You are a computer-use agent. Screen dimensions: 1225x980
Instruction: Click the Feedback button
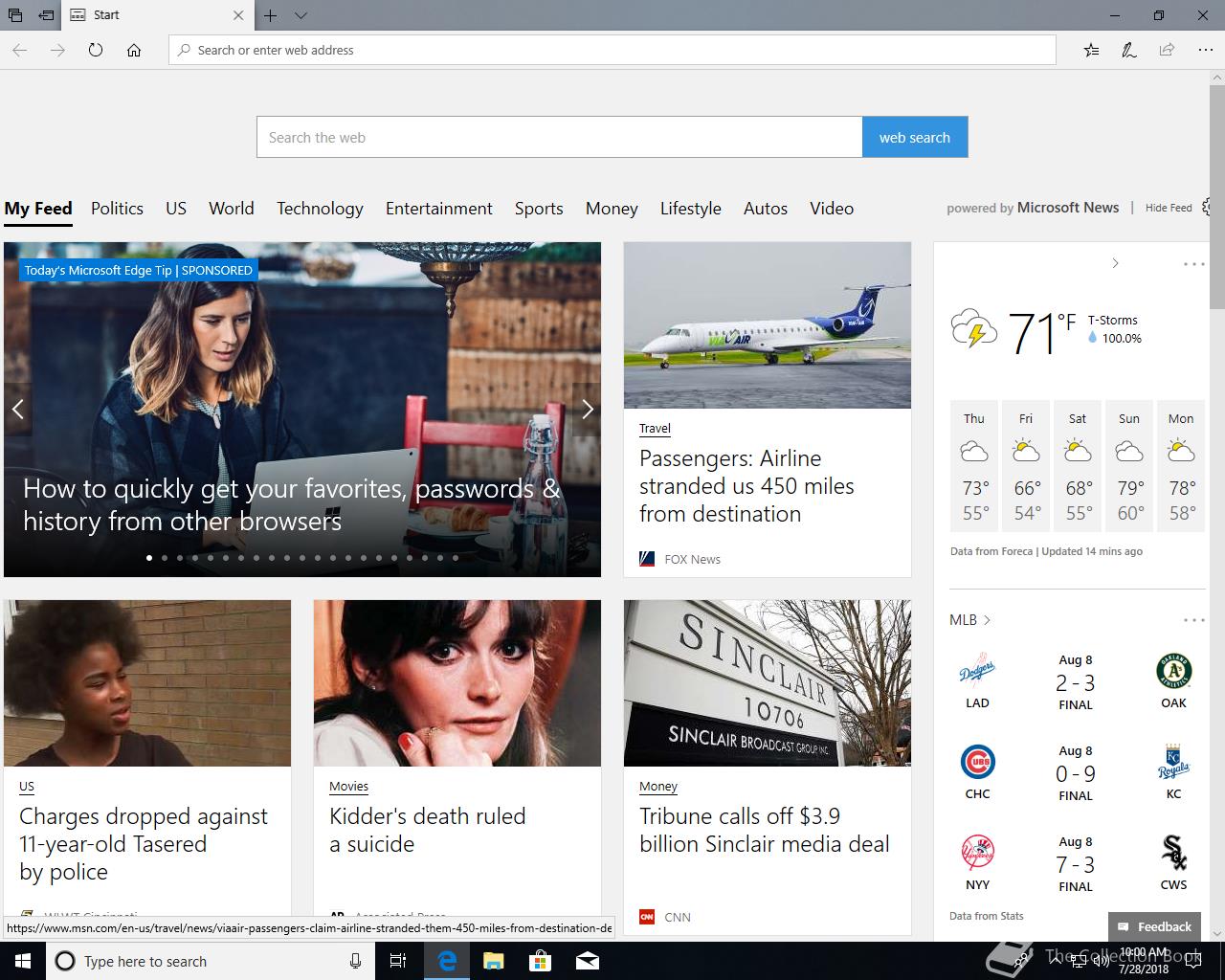pyautogui.click(x=1154, y=926)
